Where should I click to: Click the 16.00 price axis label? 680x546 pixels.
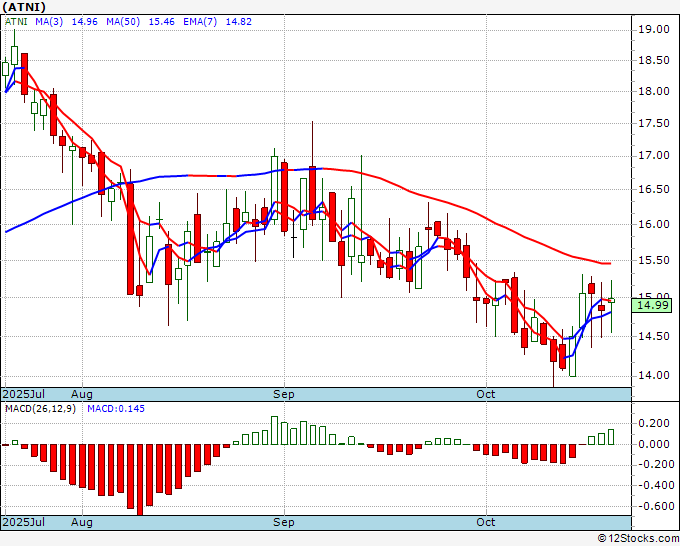pos(654,224)
